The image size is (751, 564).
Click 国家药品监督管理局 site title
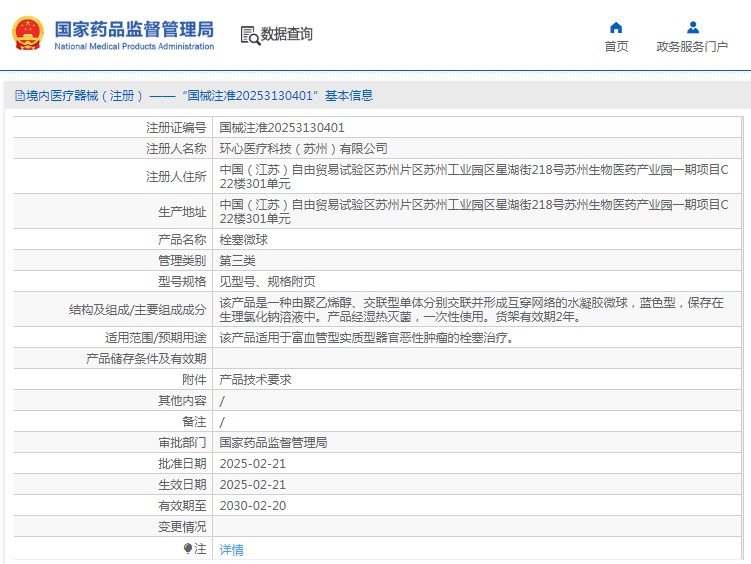pos(134,29)
